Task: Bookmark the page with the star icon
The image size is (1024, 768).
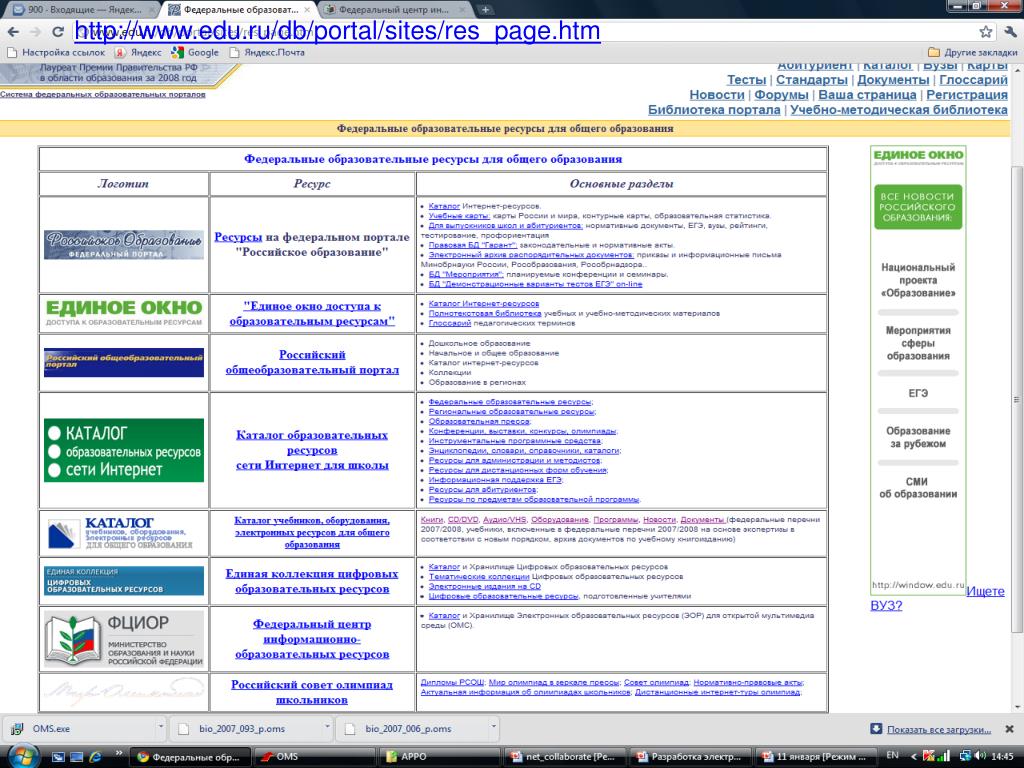Action: [x=985, y=31]
